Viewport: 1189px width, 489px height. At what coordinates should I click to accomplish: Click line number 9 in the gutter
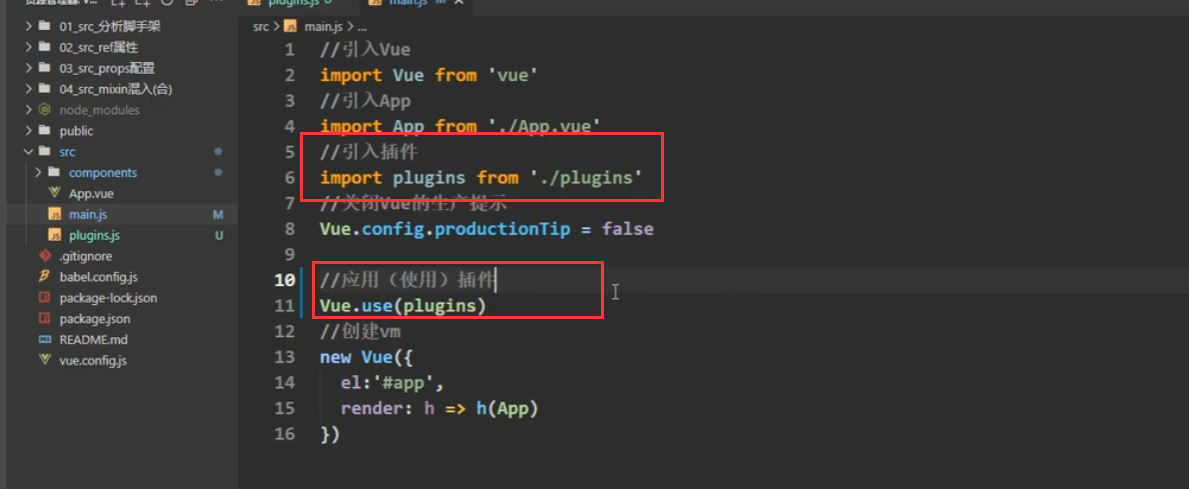pyautogui.click(x=289, y=255)
